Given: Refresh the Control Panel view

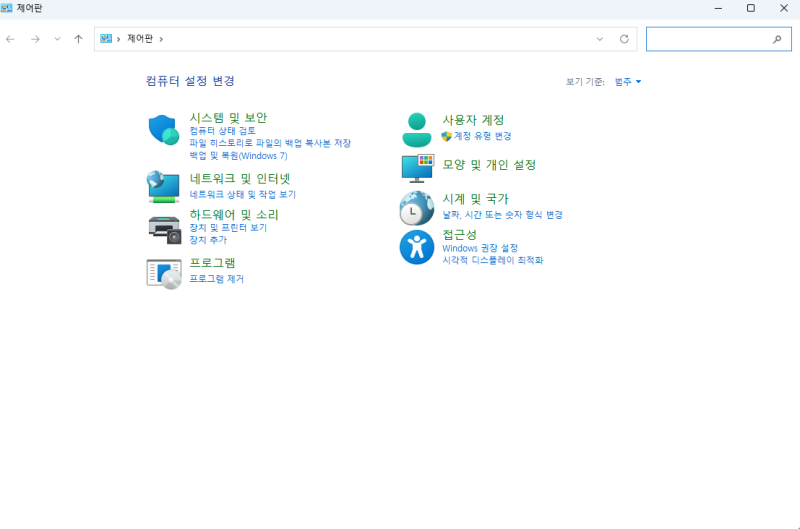Looking at the screenshot, I should click(624, 39).
